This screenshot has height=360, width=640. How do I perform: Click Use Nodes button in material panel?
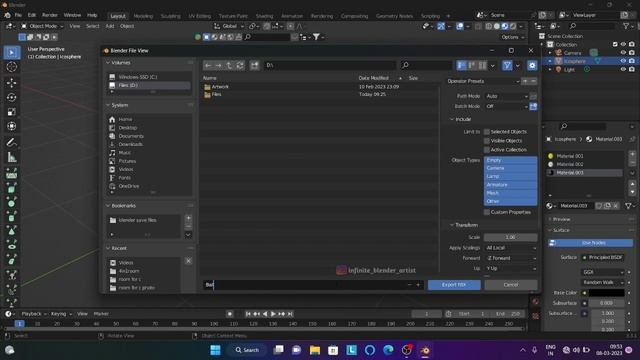tap(591, 243)
